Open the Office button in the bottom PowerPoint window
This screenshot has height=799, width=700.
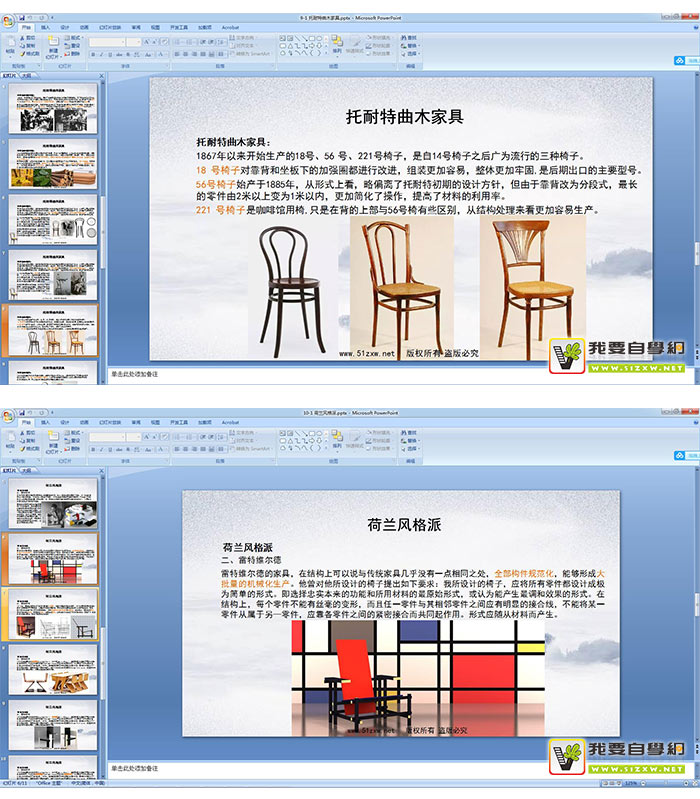[x=8, y=416]
